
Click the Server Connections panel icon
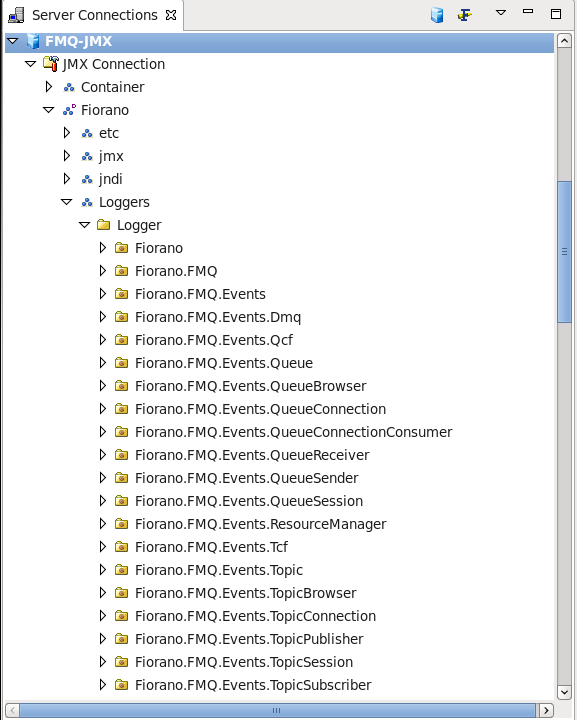pos(17,15)
